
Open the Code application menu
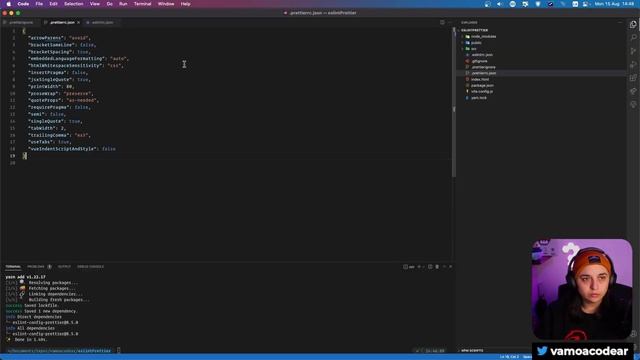click(23, 4)
